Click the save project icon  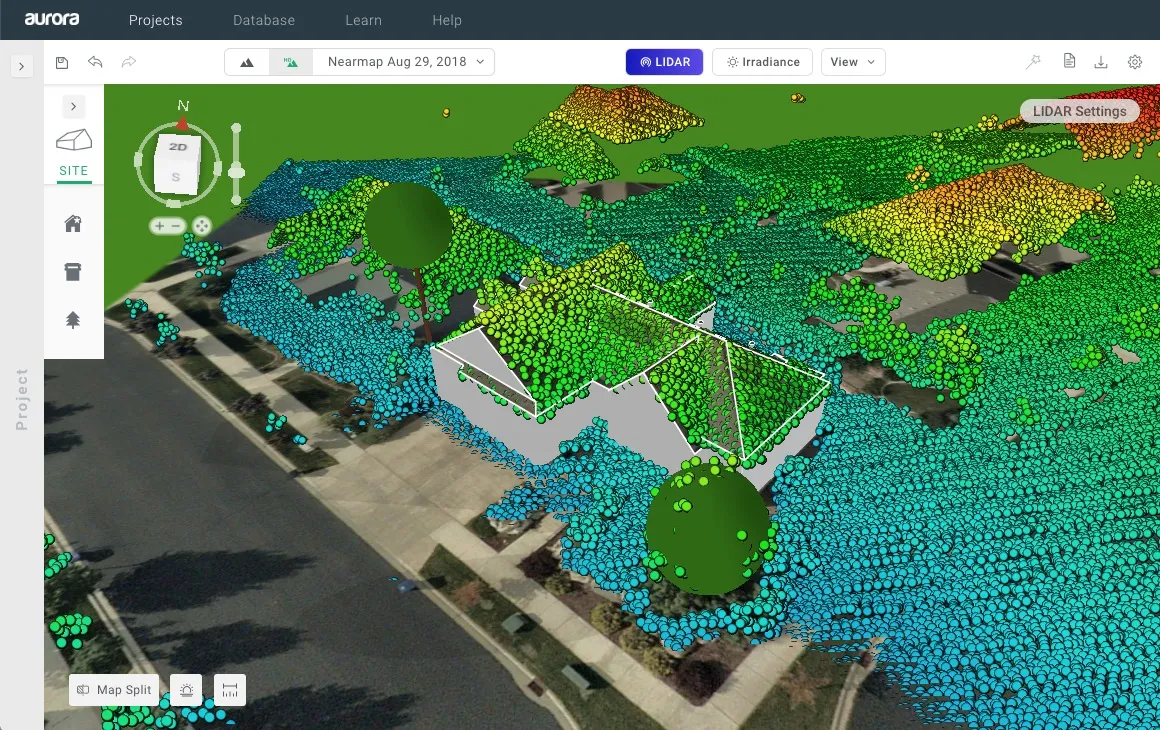click(x=62, y=62)
